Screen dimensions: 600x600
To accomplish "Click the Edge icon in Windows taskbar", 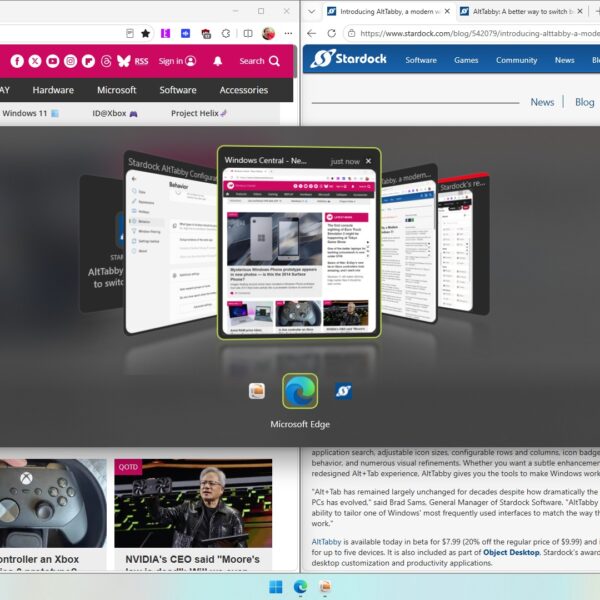I will (300, 587).
